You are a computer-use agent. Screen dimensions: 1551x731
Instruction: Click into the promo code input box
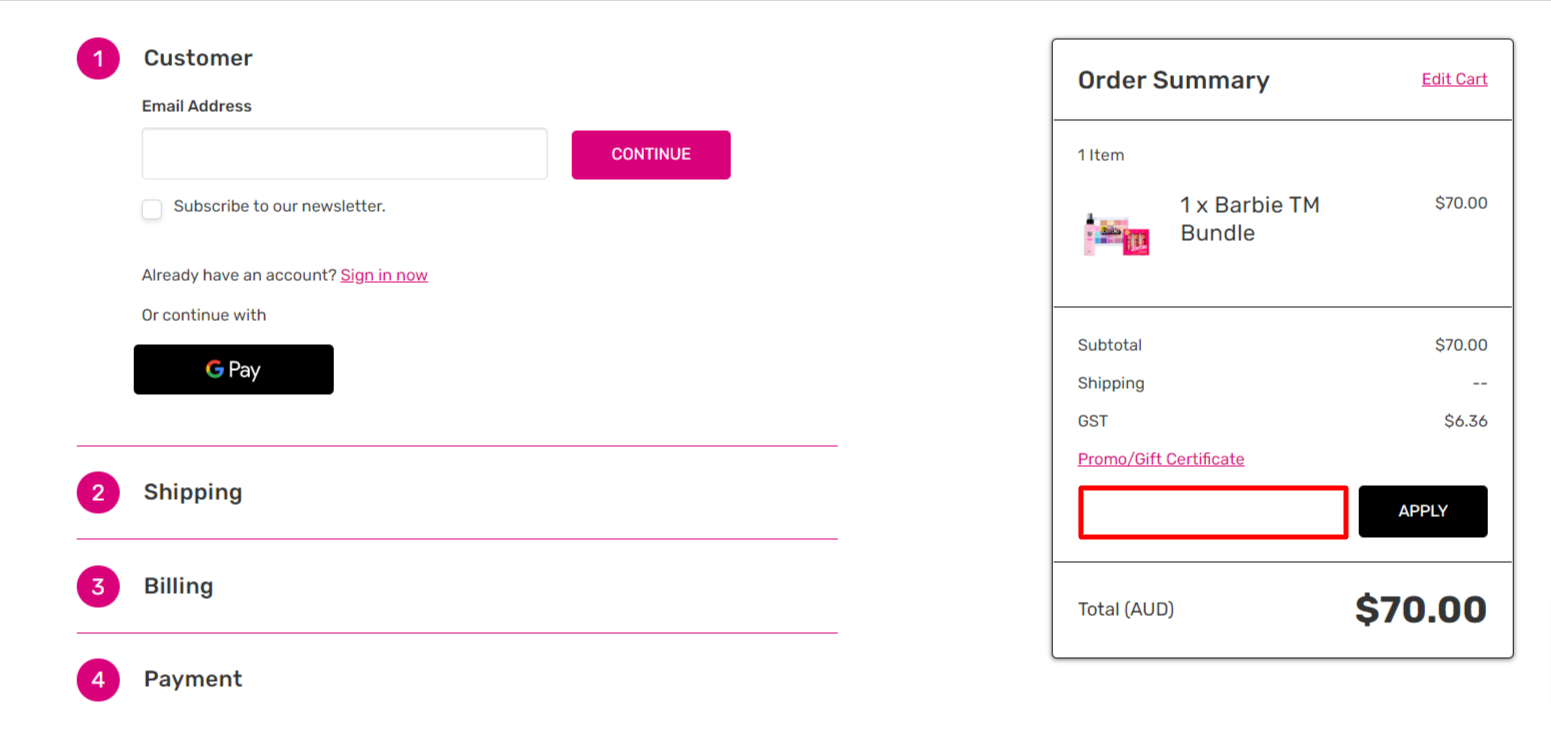click(x=1212, y=512)
